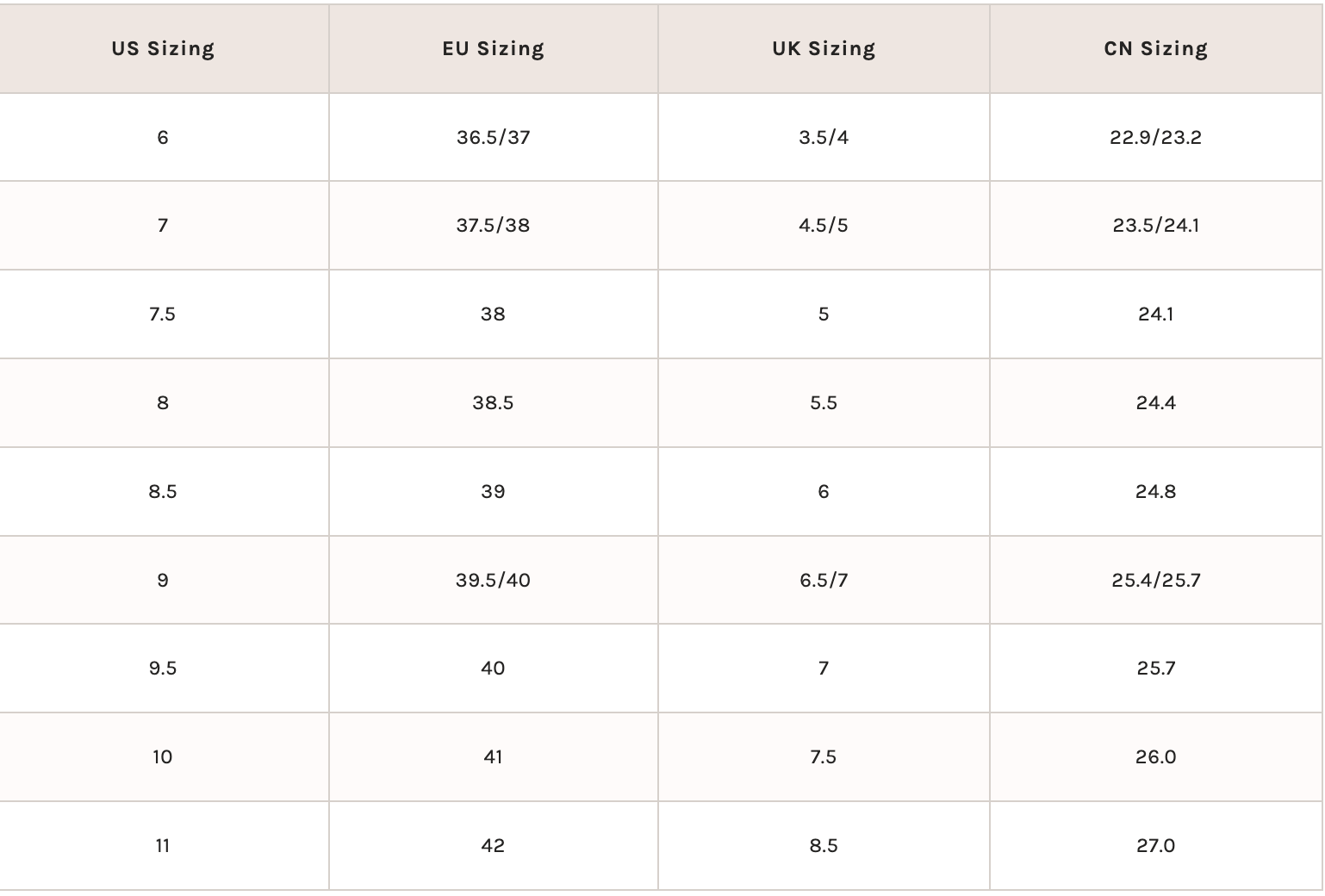Click the US Sizing column header
This screenshot has height=896, width=1325.
click(163, 48)
